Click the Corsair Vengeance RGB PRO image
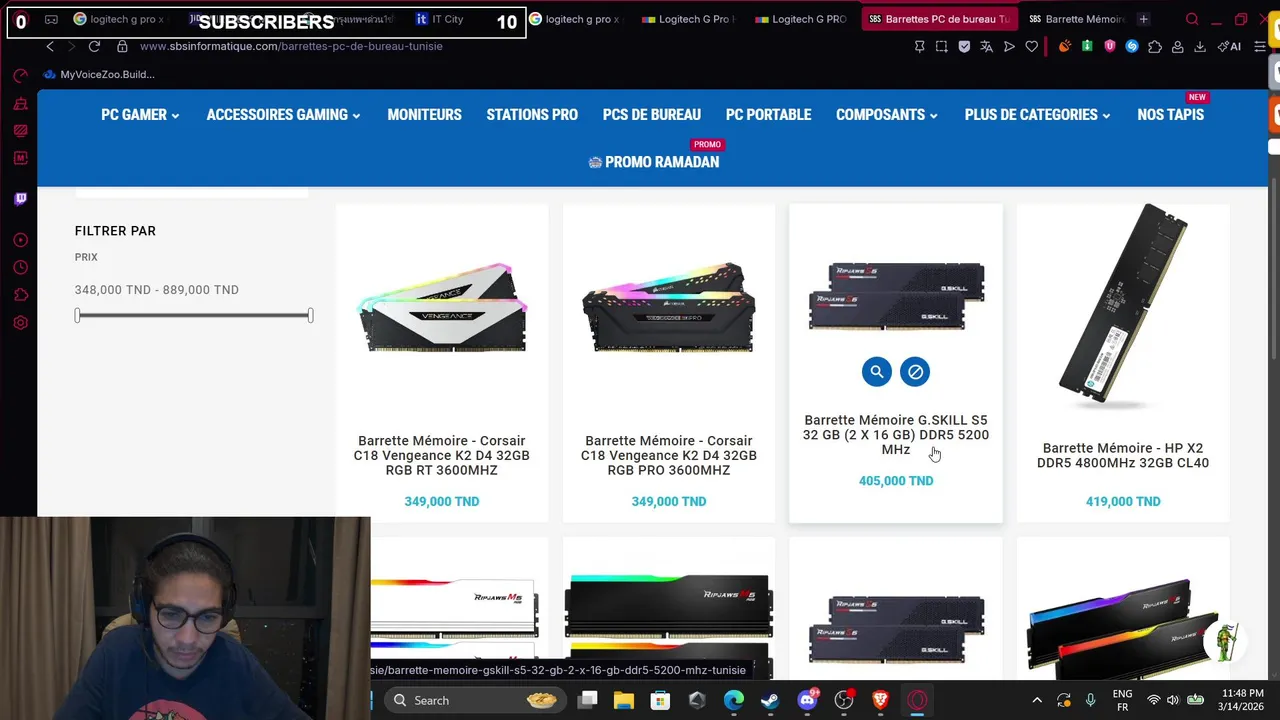This screenshot has height=720, width=1280. pos(669,308)
